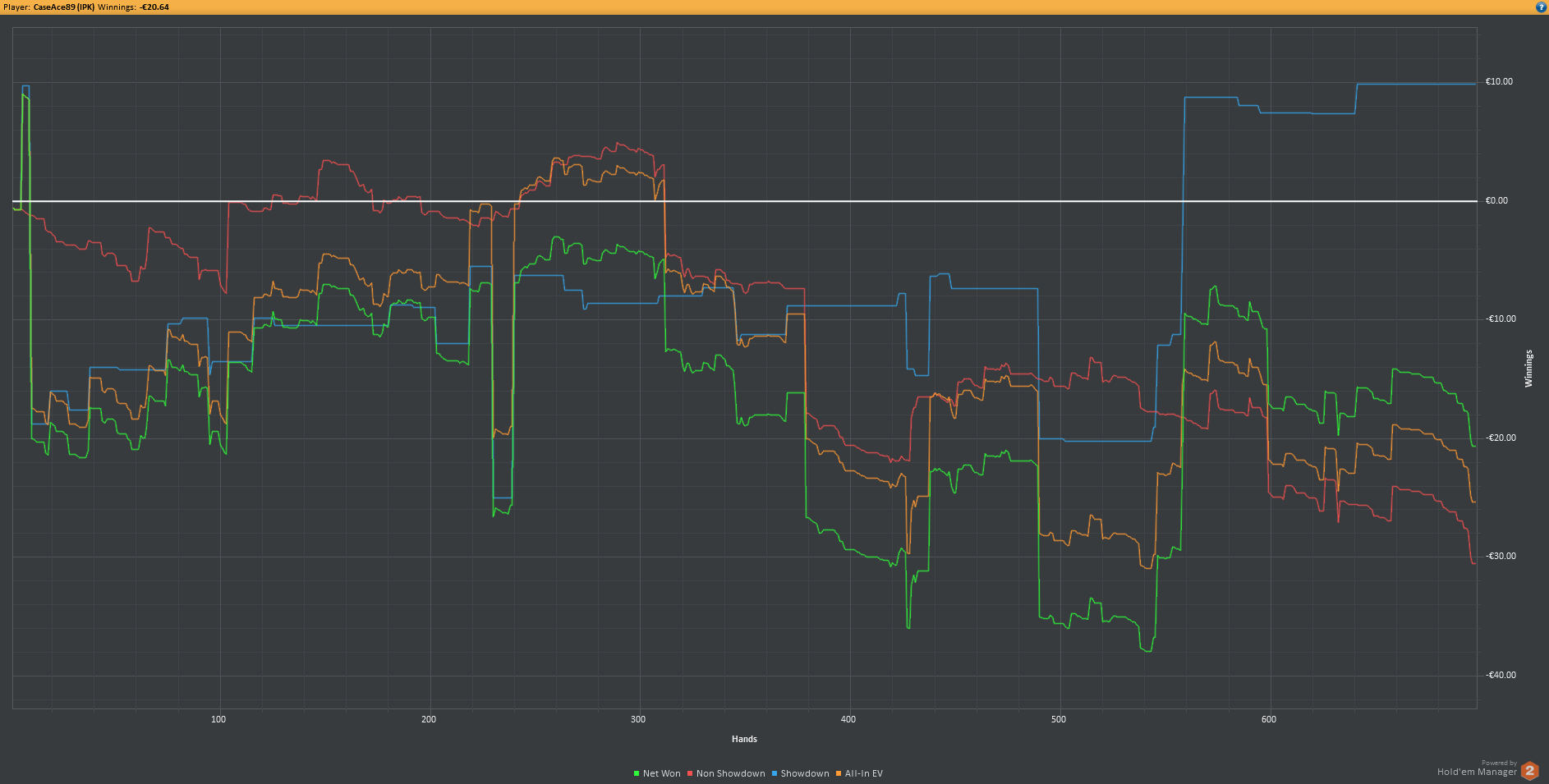Viewport: 1549px width, 784px height.
Task: Click the green Net Won legend swatch
Action: (637, 773)
